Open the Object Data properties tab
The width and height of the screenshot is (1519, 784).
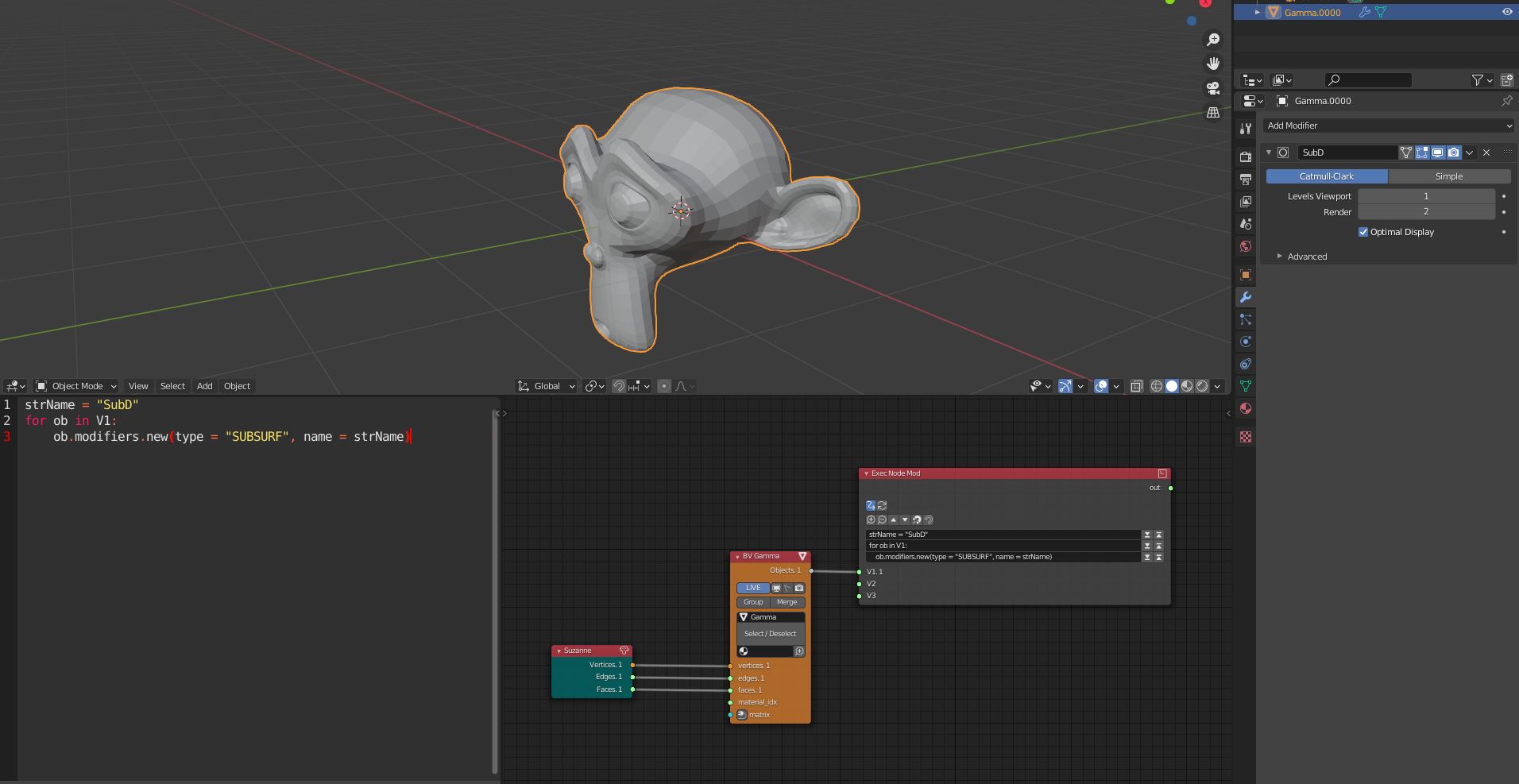pyautogui.click(x=1246, y=386)
